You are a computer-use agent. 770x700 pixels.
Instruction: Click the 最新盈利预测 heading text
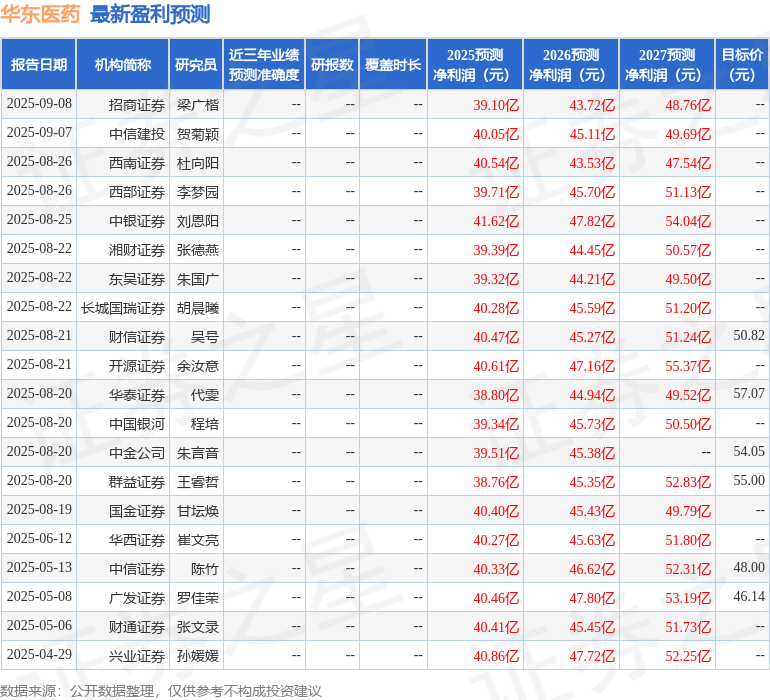(x=150, y=14)
